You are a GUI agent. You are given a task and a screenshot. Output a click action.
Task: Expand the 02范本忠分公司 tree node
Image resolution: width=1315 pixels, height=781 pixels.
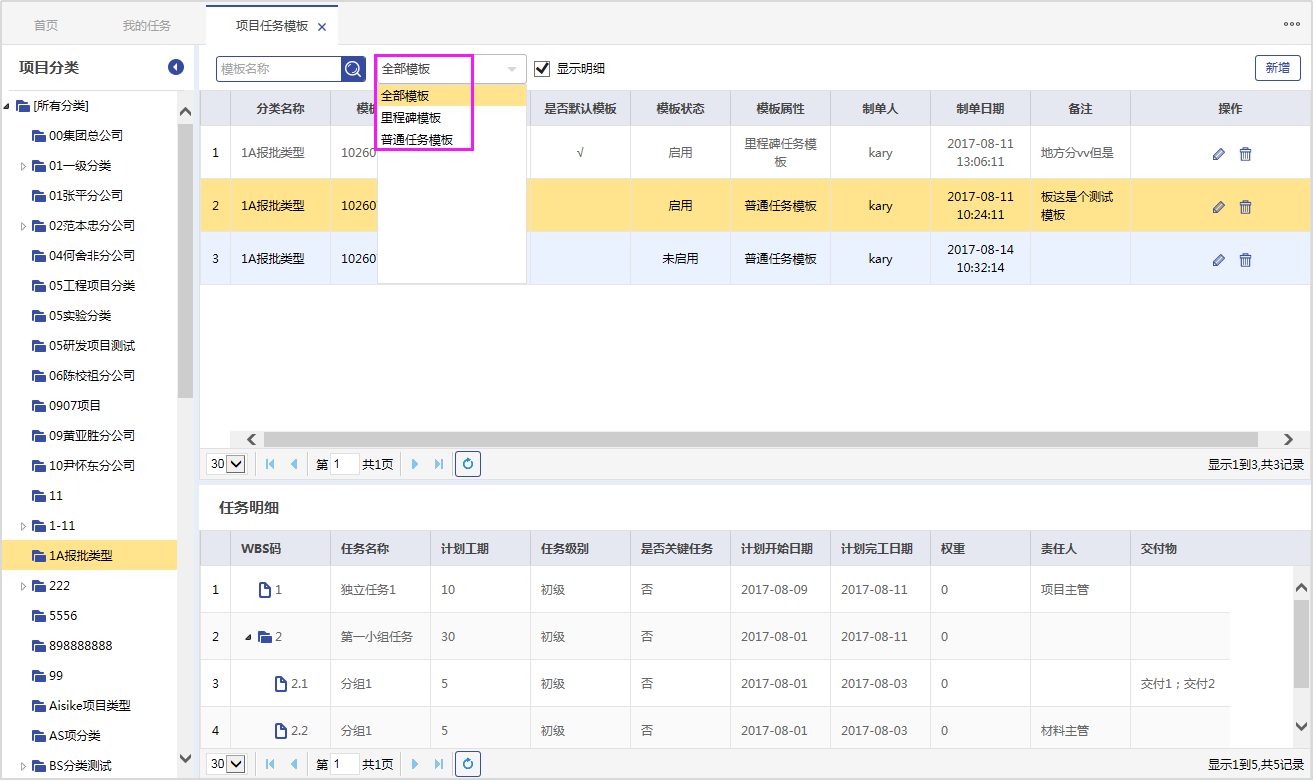click(x=23, y=226)
